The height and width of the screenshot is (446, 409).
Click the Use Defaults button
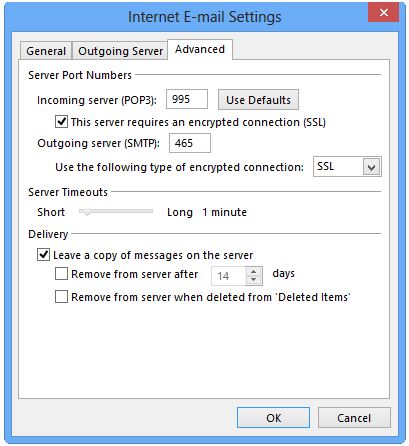point(258,100)
